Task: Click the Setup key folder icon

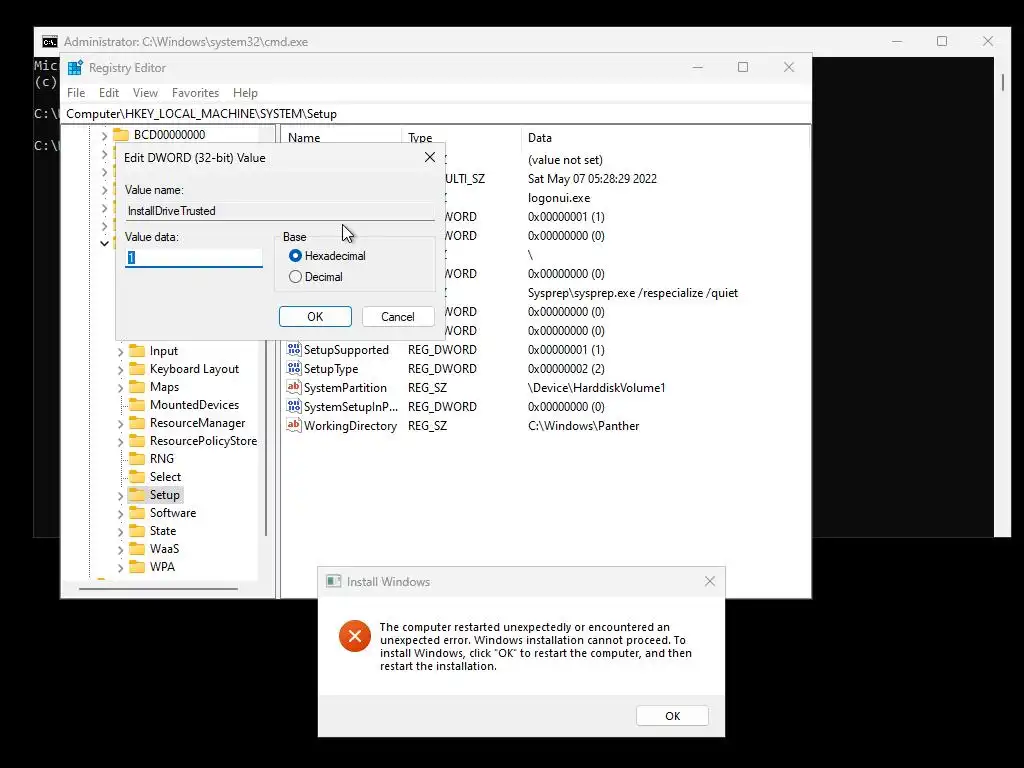Action: pos(137,494)
